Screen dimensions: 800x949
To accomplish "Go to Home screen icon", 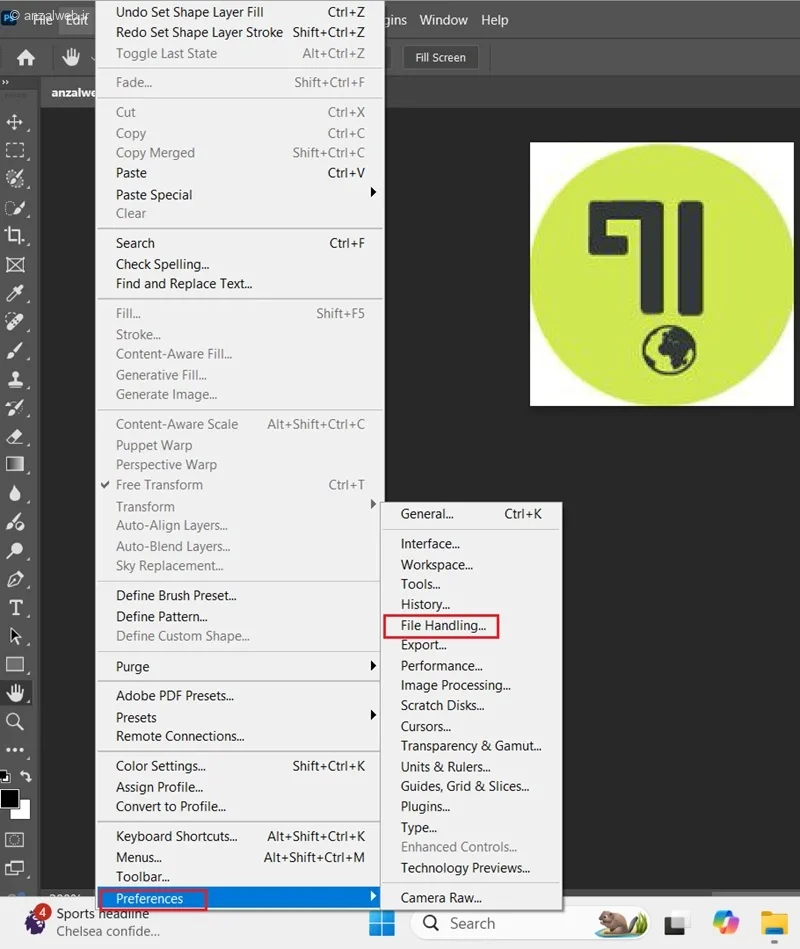I will (x=25, y=57).
